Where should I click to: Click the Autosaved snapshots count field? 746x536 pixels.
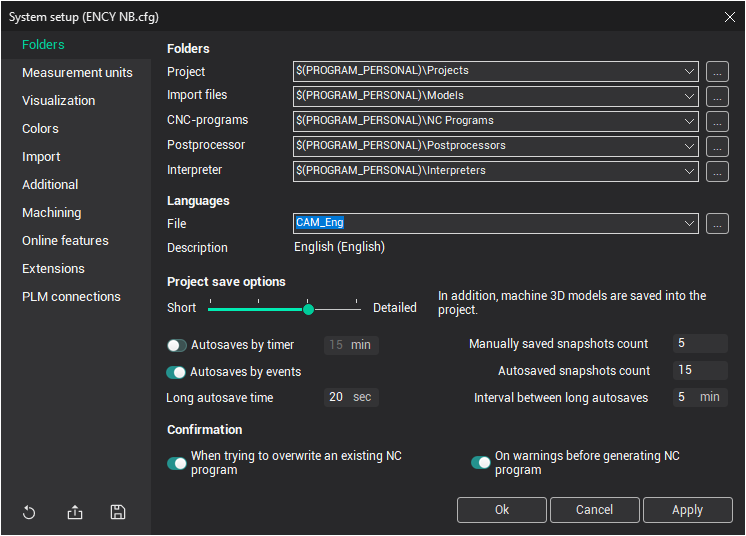[699, 370]
